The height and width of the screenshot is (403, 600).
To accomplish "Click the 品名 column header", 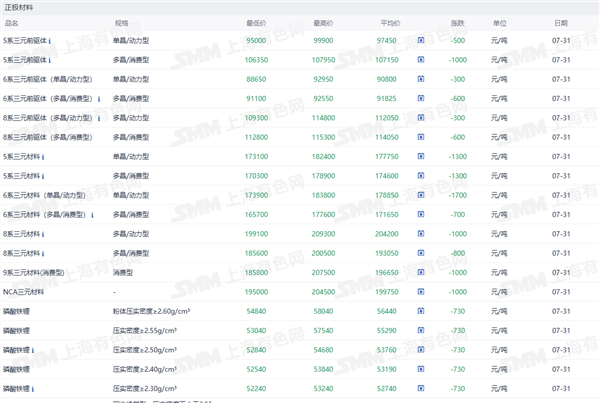I will 11,23.
